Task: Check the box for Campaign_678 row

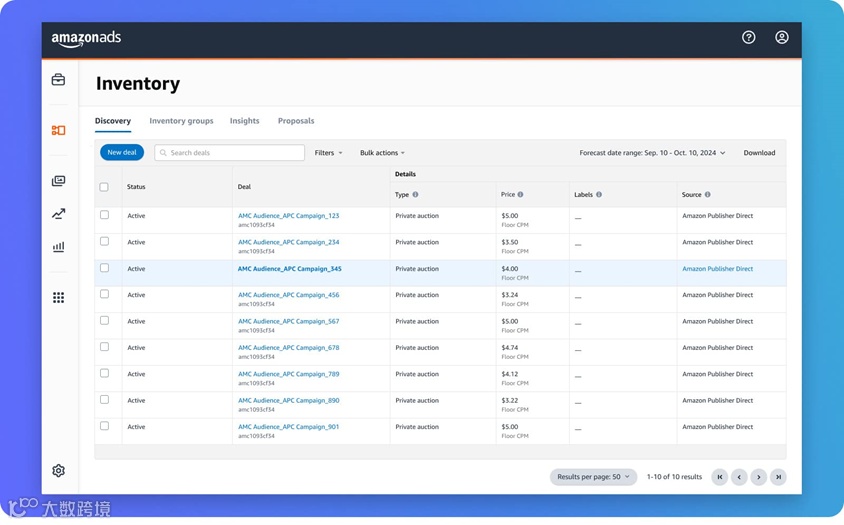Action: click(x=104, y=347)
